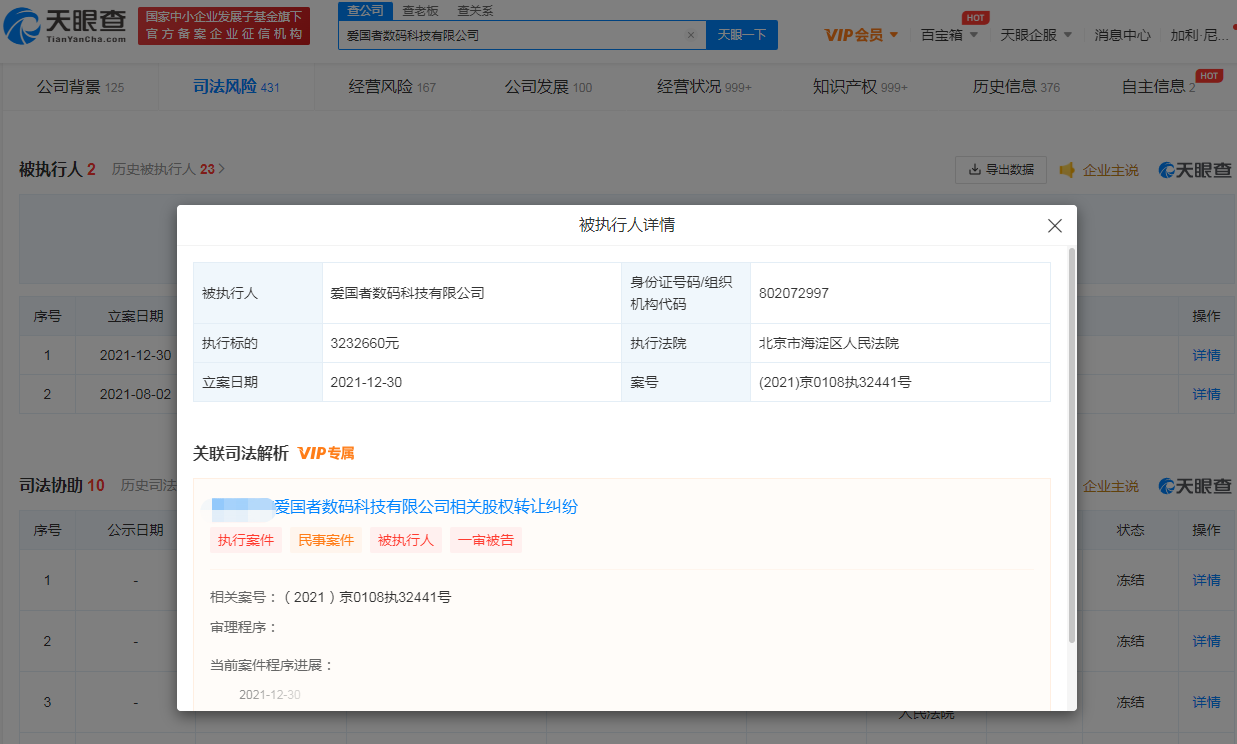Click the 相关案号 line in the analysis card
The height and width of the screenshot is (744, 1237).
[330, 597]
